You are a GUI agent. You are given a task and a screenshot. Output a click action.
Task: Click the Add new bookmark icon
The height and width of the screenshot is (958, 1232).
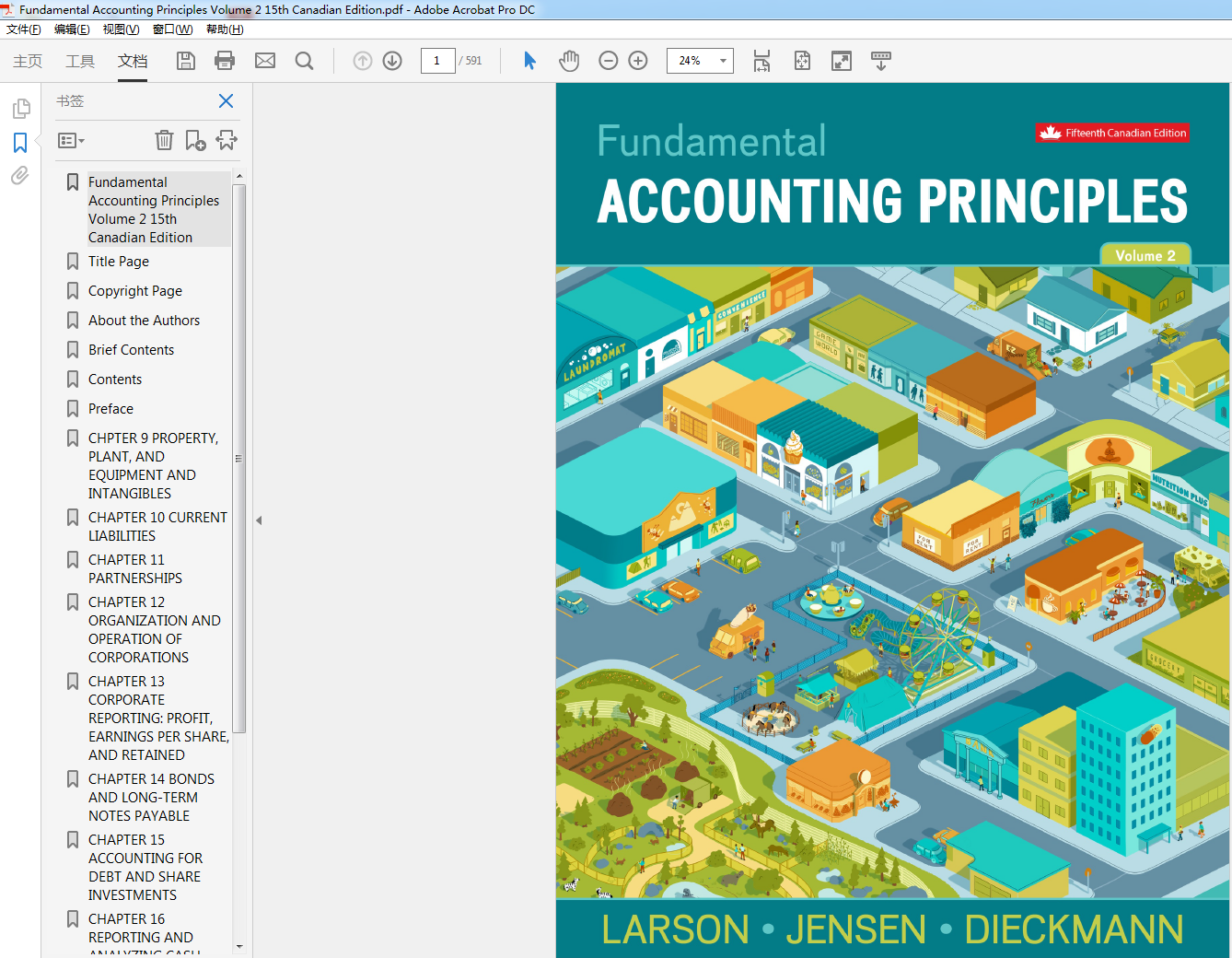(195, 140)
